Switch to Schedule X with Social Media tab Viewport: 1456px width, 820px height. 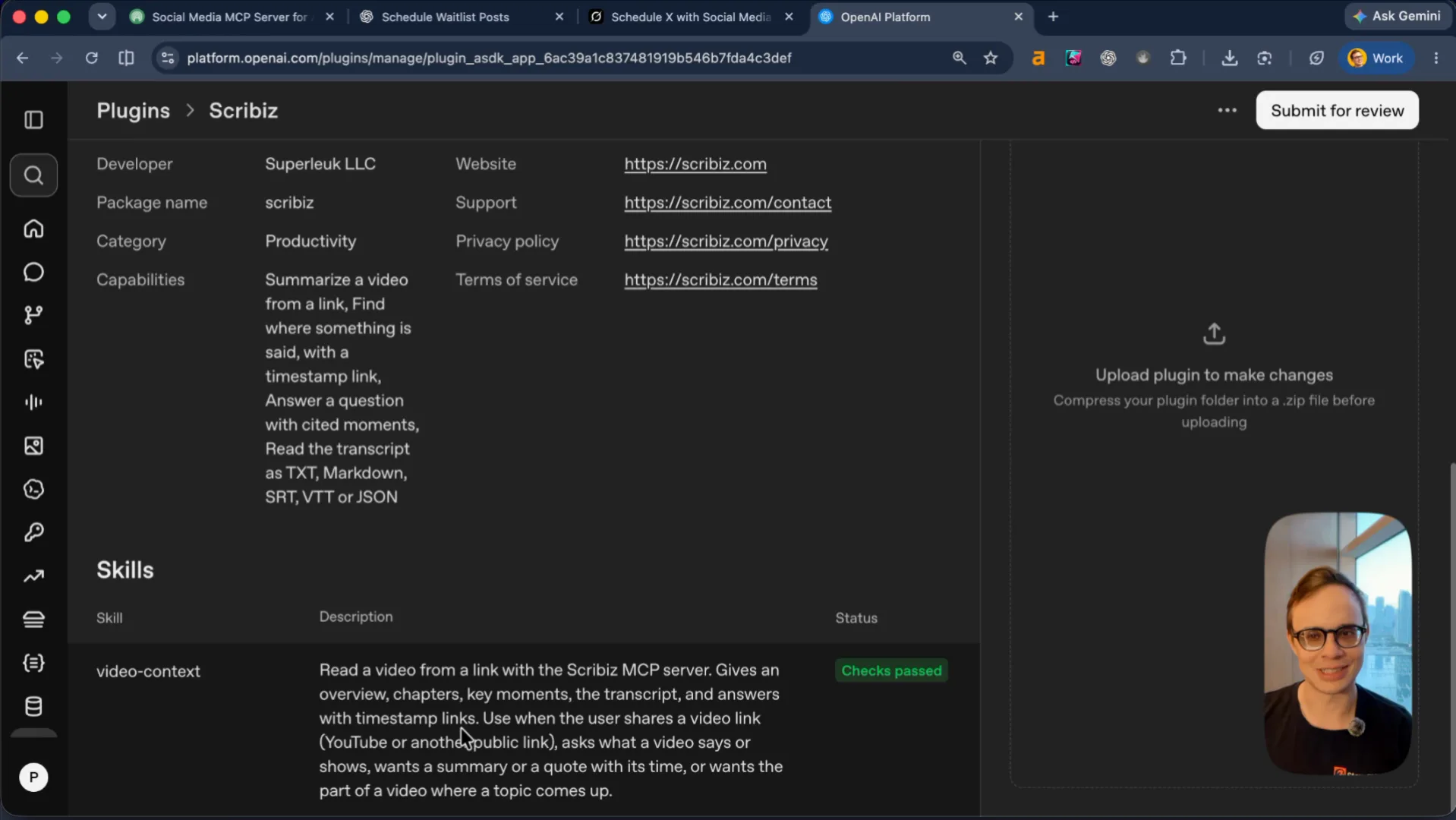click(691, 17)
